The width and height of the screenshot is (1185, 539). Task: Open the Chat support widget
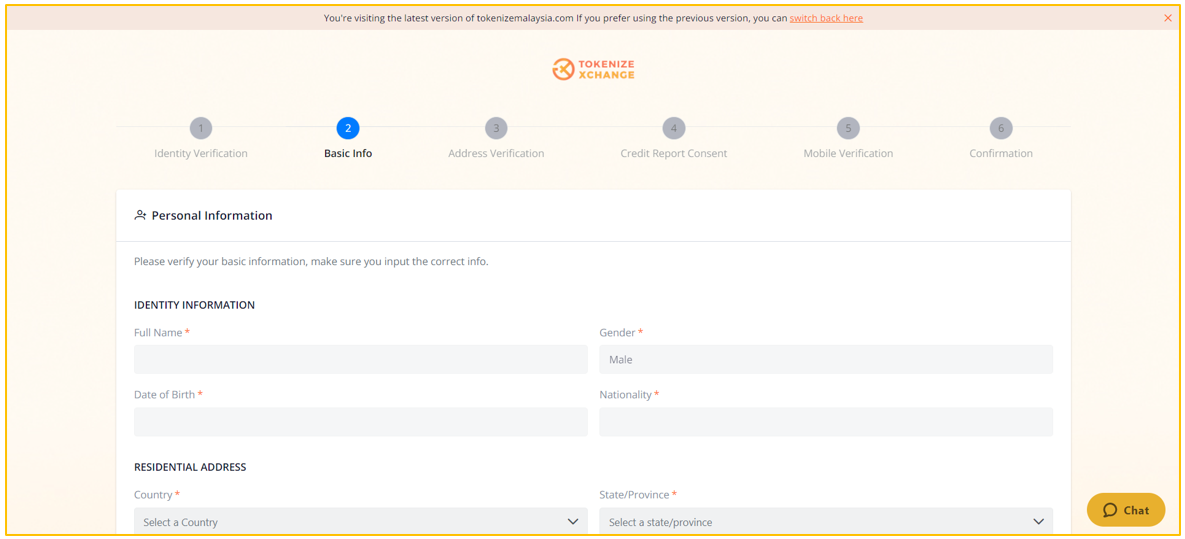click(1126, 510)
